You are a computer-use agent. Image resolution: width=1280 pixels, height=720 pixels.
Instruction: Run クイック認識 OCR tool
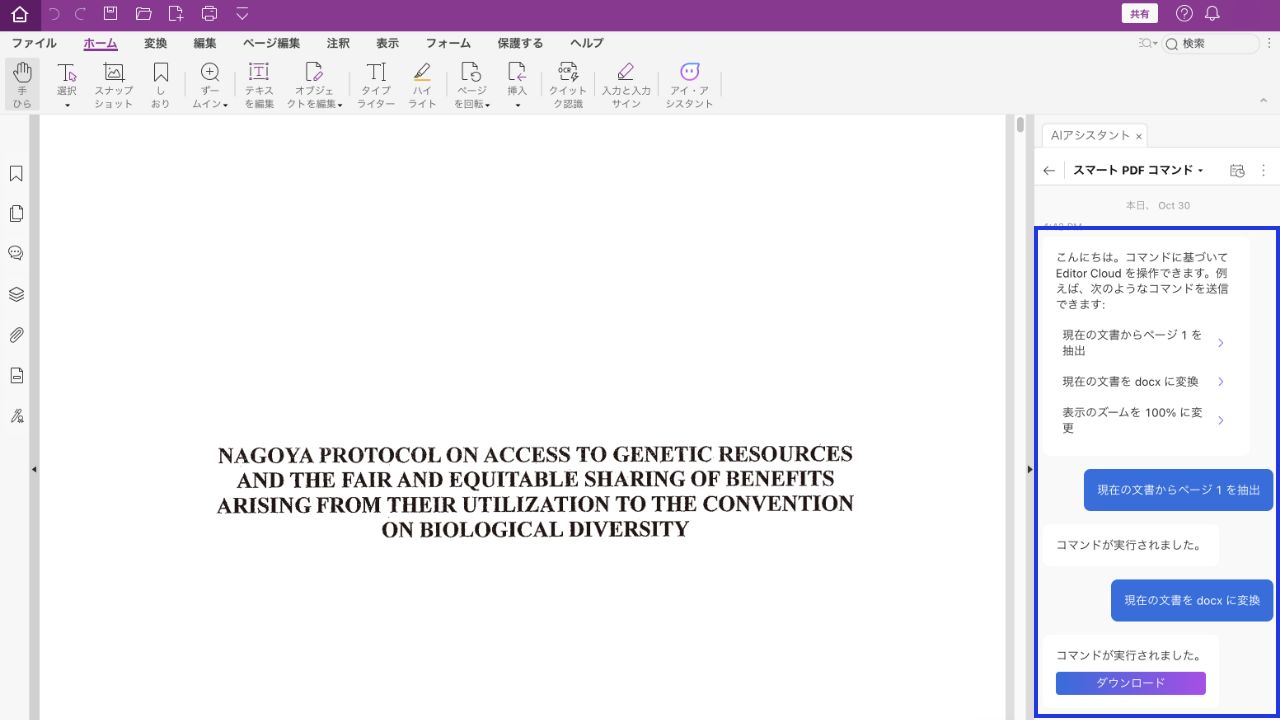pos(568,85)
